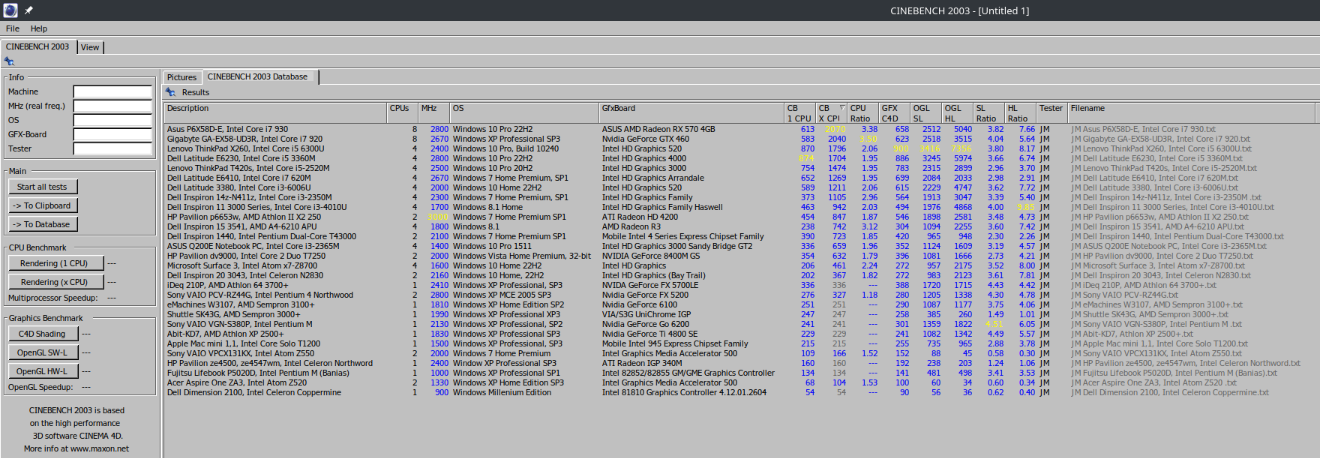Image resolution: width=1320 pixels, height=458 pixels.
Task: Select the CINEBENCH 2003 Database tab
Action: pos(258,76)
